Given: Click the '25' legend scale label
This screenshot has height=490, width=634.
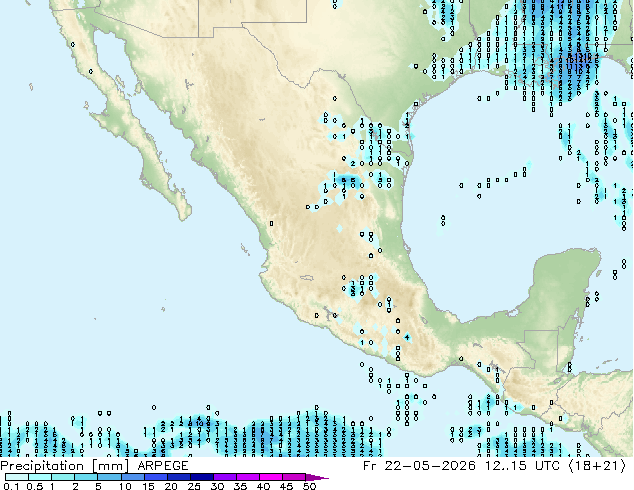Looking at the screenshot, I should (x=194, y=486).
